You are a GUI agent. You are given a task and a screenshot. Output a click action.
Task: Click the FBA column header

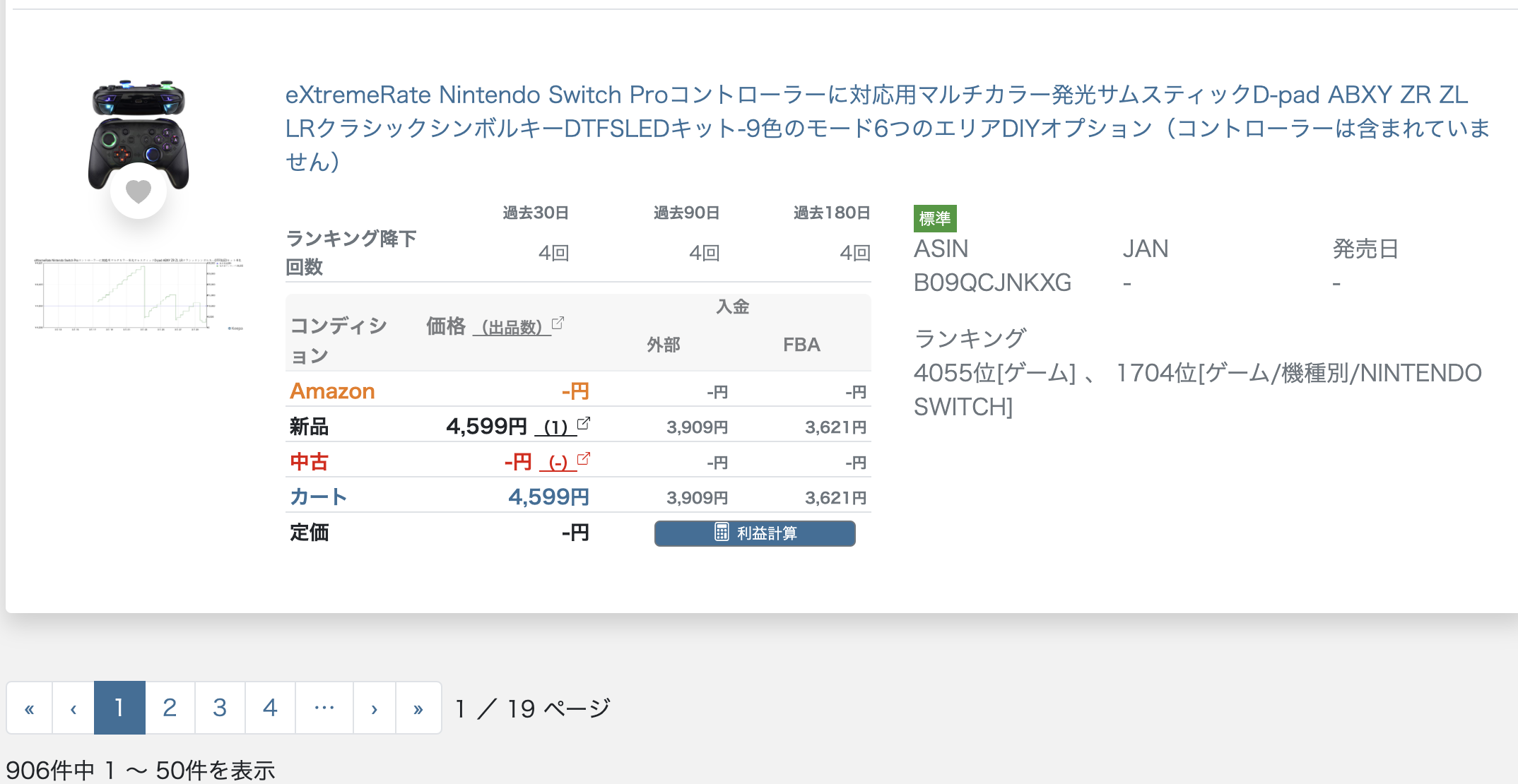click(801, 345)
